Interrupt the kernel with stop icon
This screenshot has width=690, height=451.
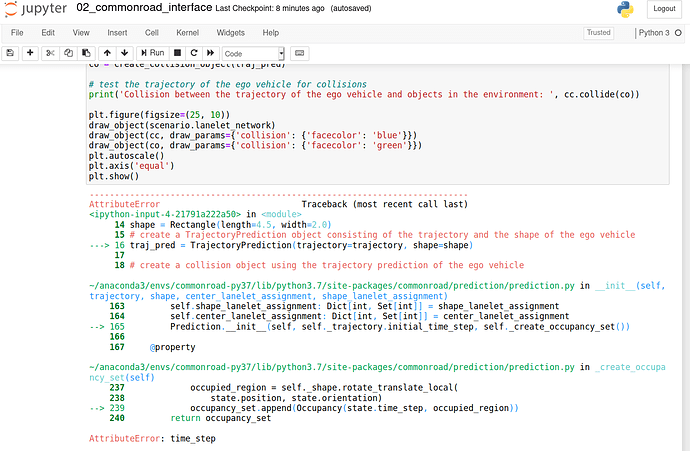coord(177,53)
